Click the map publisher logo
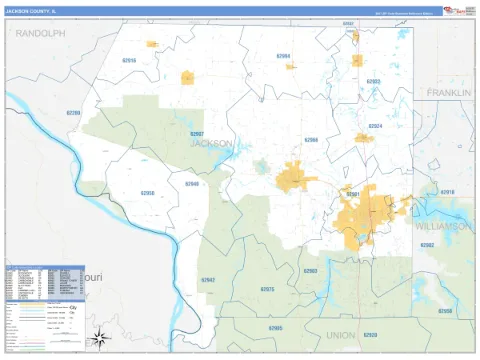 coord(454,11)
